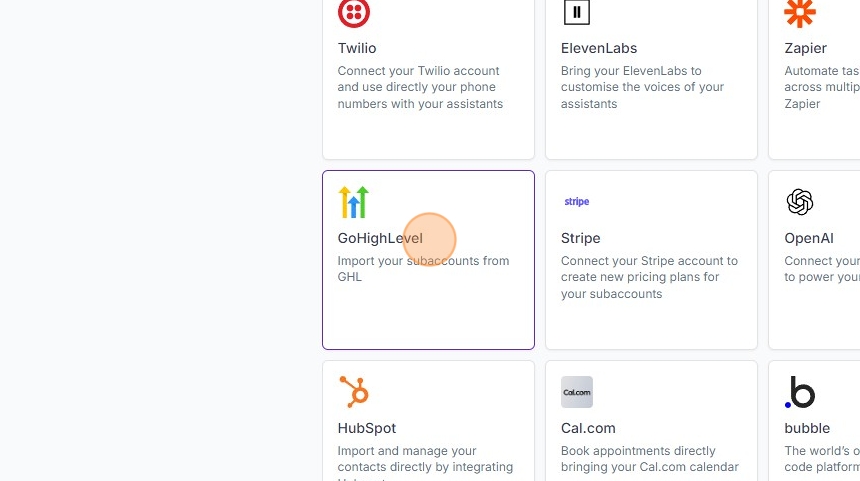
Task: Open the ElevenLabs integration title
Action: tap(599, 48)
